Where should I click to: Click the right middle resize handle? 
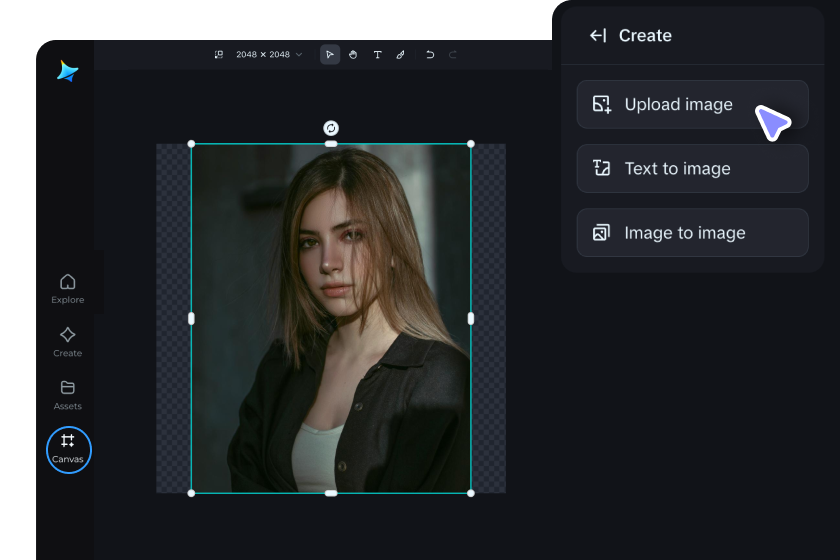click(471, 318)
